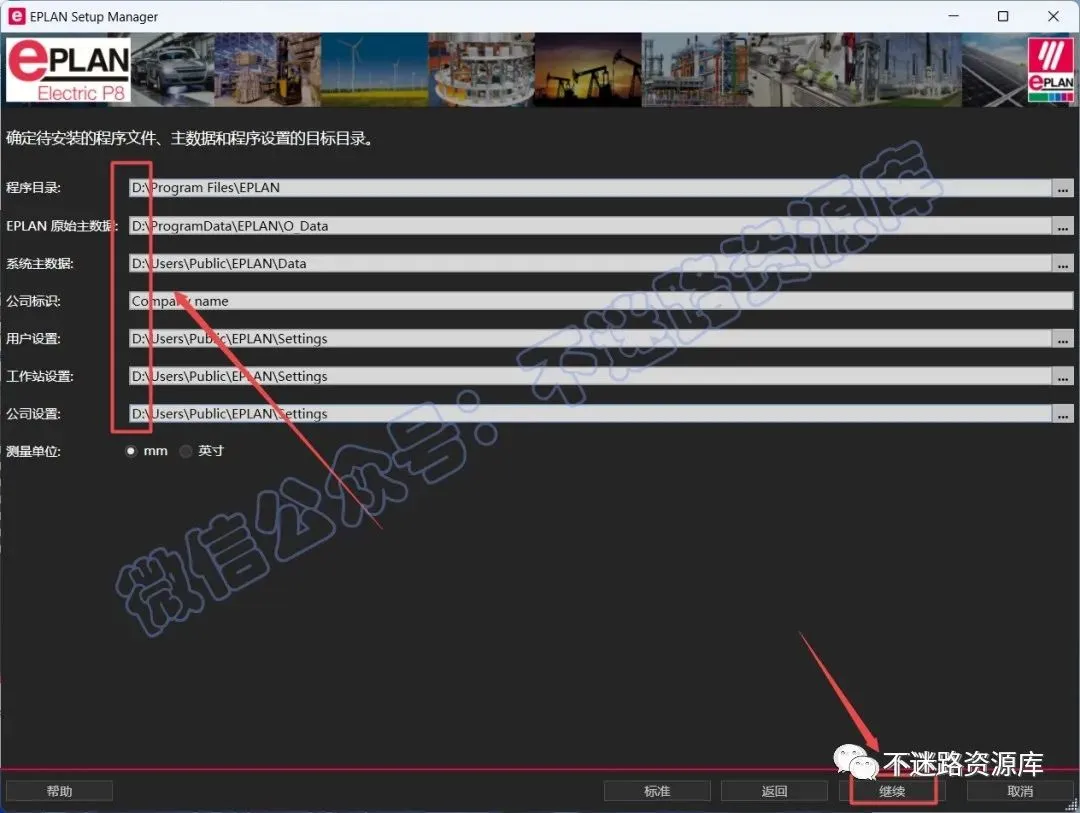Click the EPLAN Electric P8 logo

click(x=68, y=70)
